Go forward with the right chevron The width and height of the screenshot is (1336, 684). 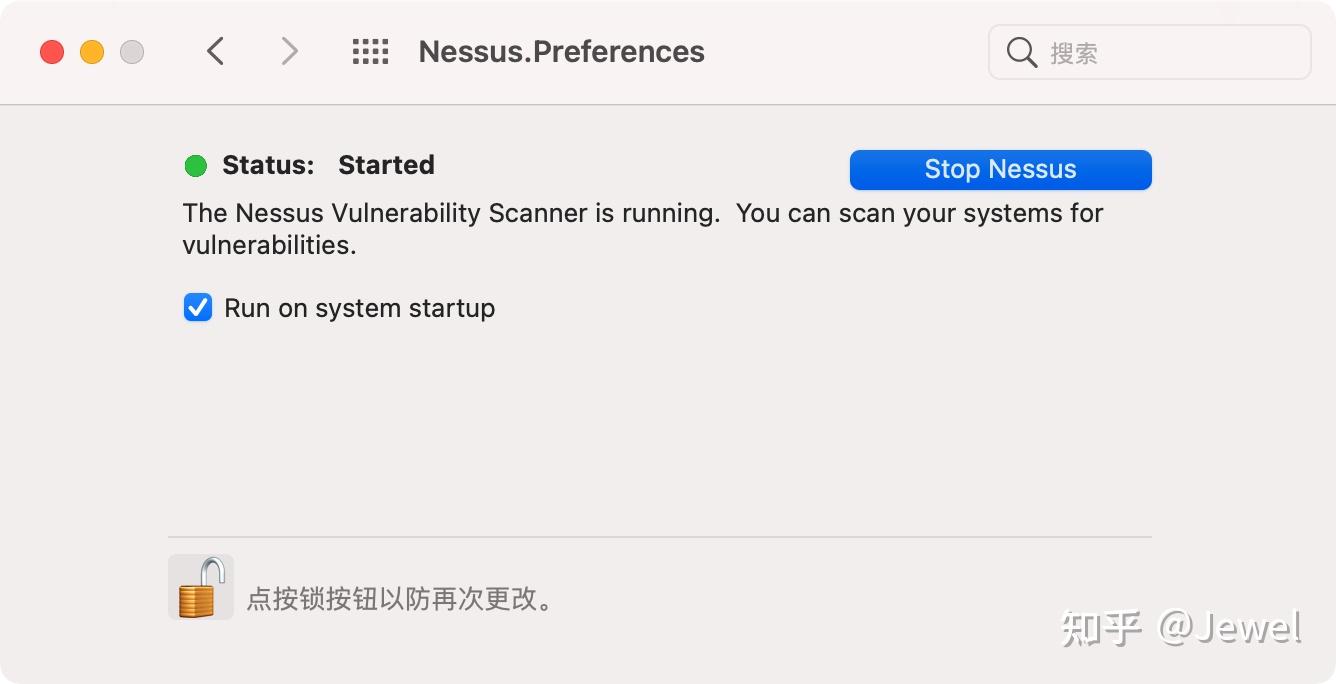(289, 51)
